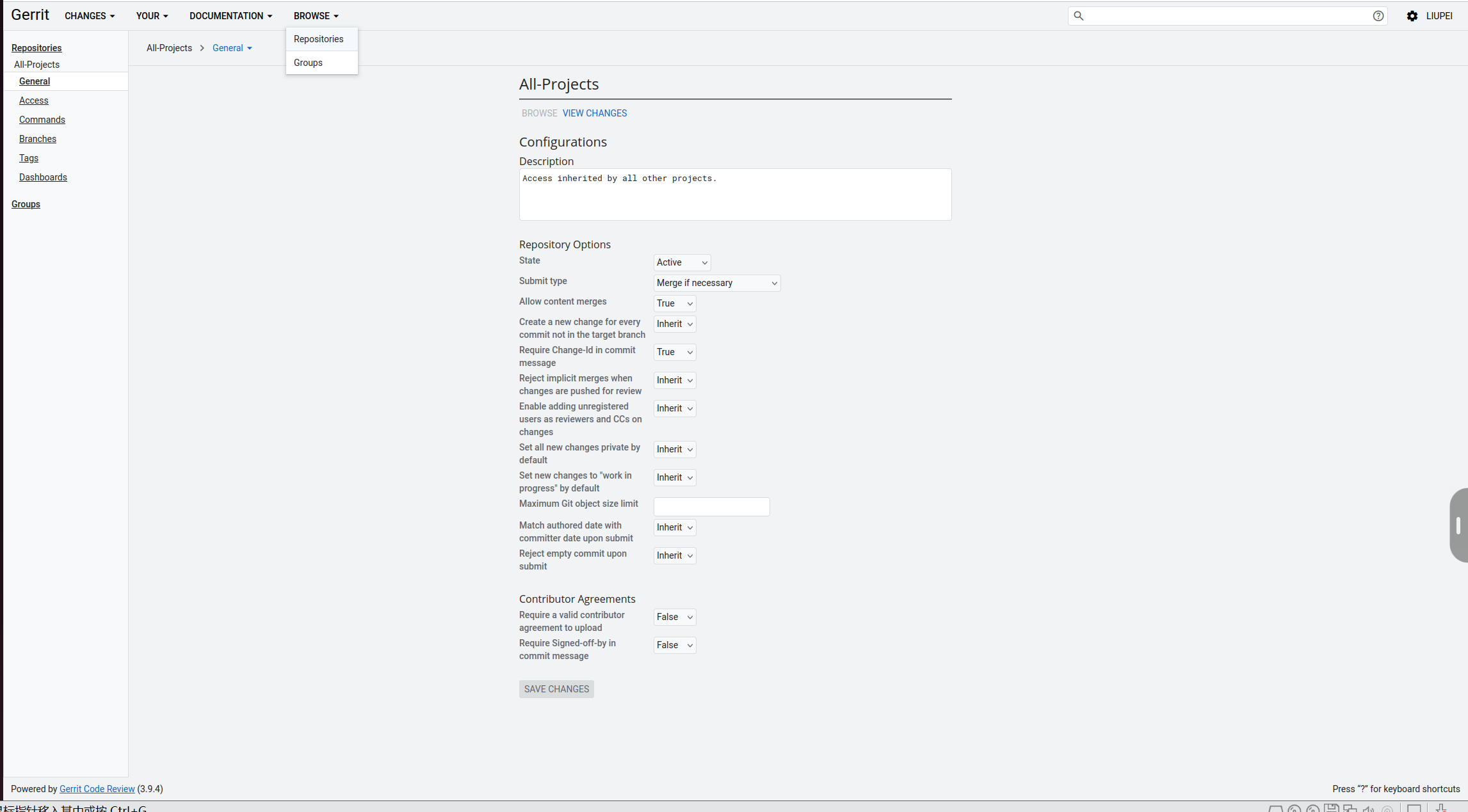Click the Maximum Git object size field
The width and height of the screenshot is (1468, 812).
[711, 507]
